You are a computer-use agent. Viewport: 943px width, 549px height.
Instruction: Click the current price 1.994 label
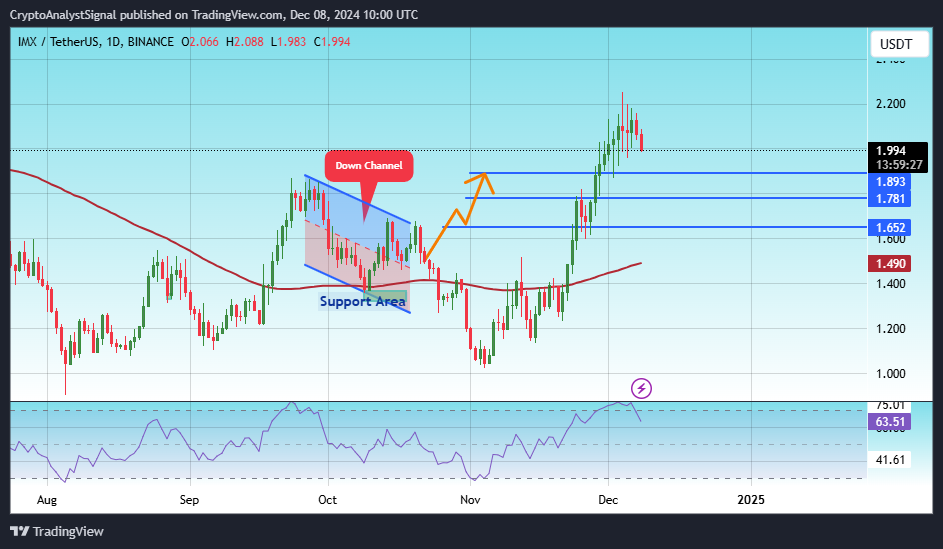pos(891,151)
